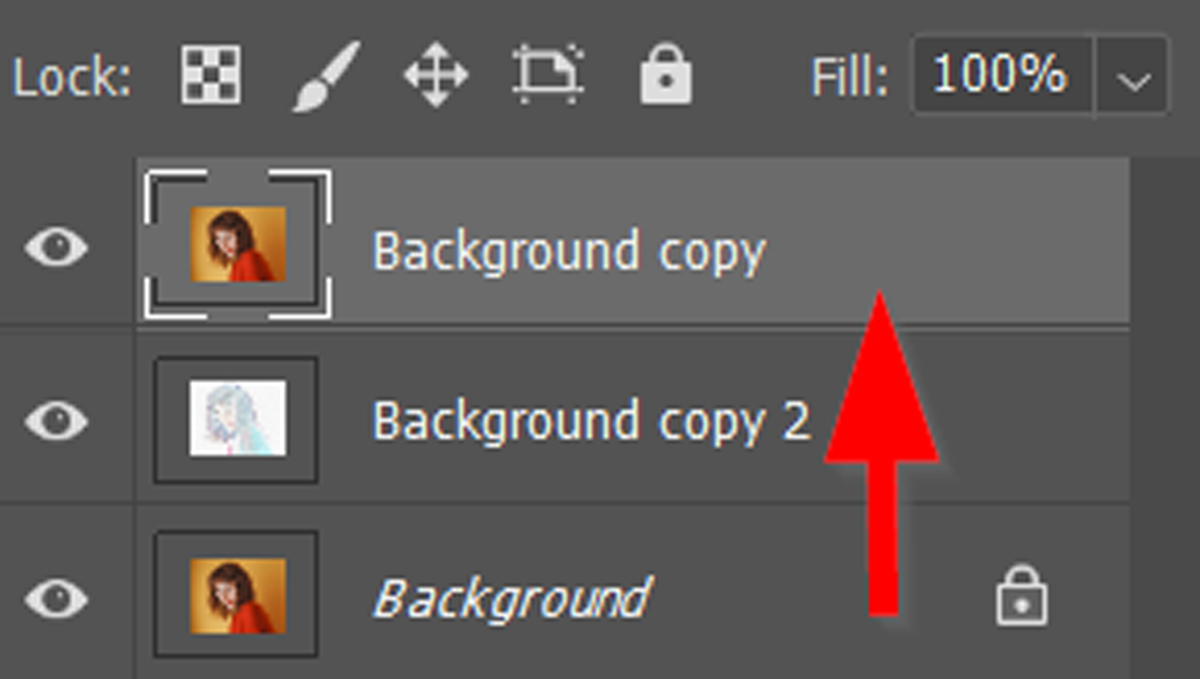Hide the Background copy layer
This screenshot has height=679, width=1200.
[56, 247]
